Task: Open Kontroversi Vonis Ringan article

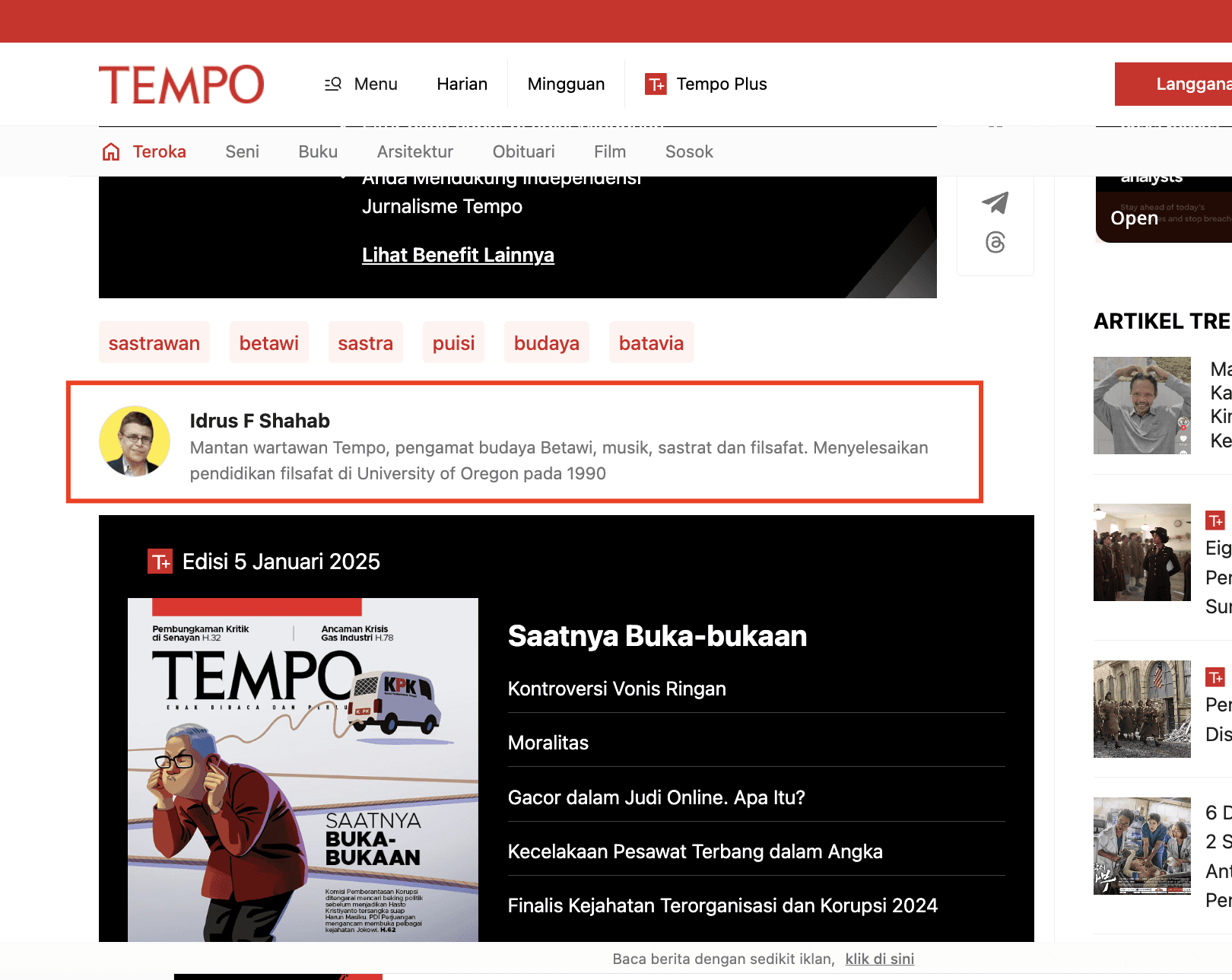Action: pos(617,689)
